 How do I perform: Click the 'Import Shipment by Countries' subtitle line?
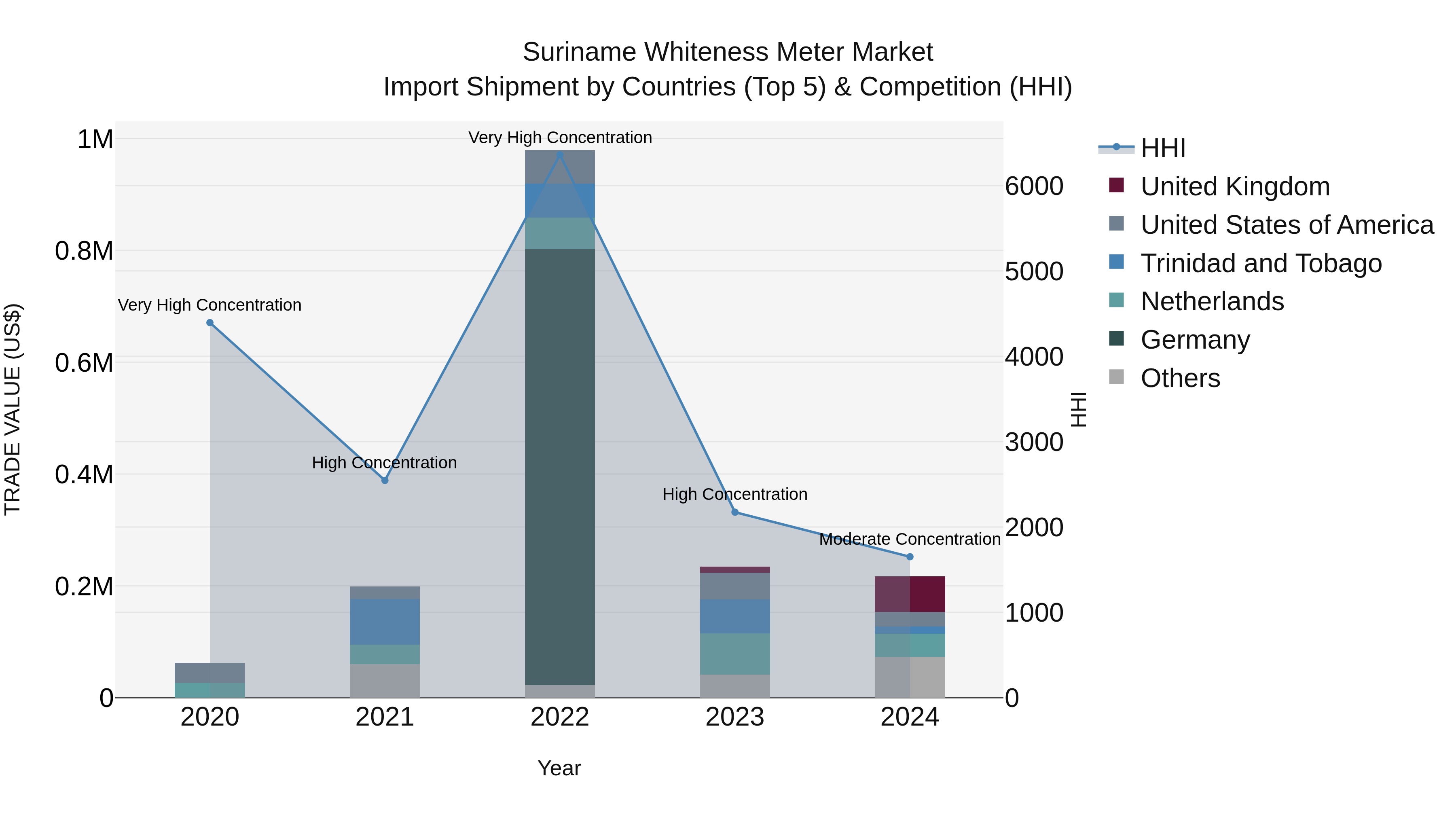tap(728, 87)
